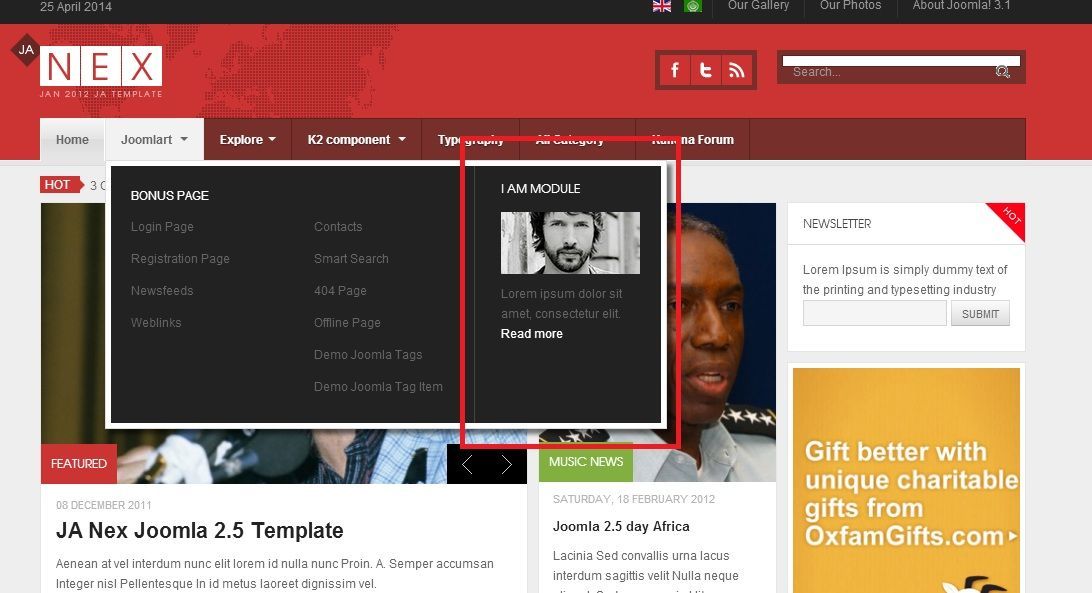
Task: Open the Demo Joomla Tag Item link
Action: tap(378, 387)
